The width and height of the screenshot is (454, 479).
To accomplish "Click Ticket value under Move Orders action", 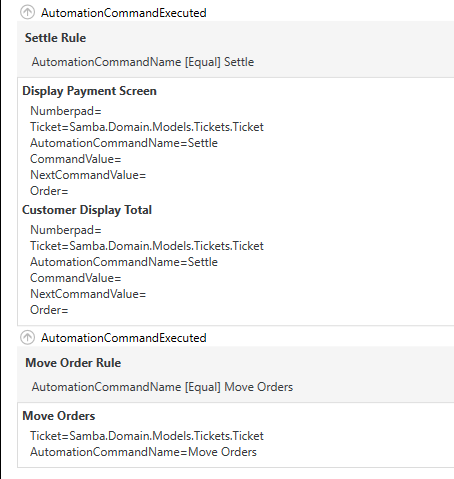I will [147, 436].
